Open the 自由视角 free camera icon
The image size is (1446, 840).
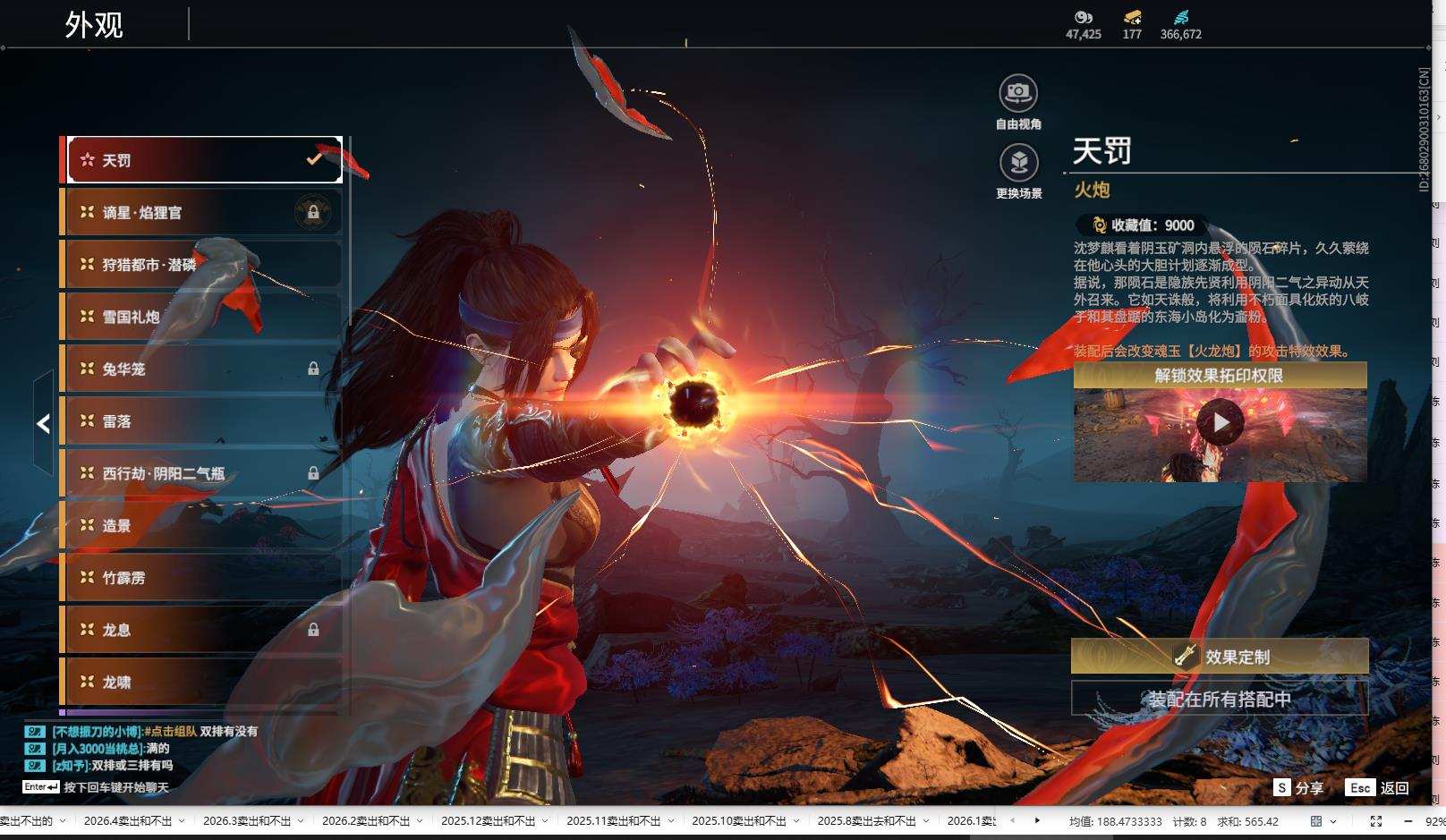point(1018,92)
